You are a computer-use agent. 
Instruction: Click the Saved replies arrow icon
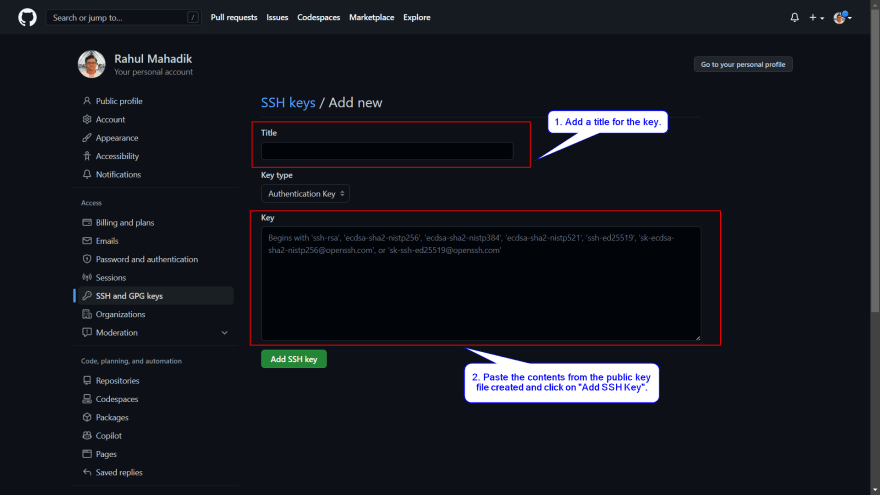87,472
